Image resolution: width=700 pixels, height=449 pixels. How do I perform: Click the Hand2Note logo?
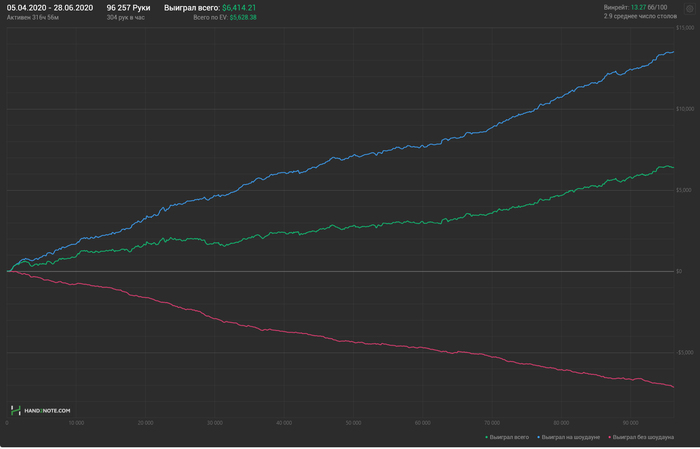coord(41,410)
